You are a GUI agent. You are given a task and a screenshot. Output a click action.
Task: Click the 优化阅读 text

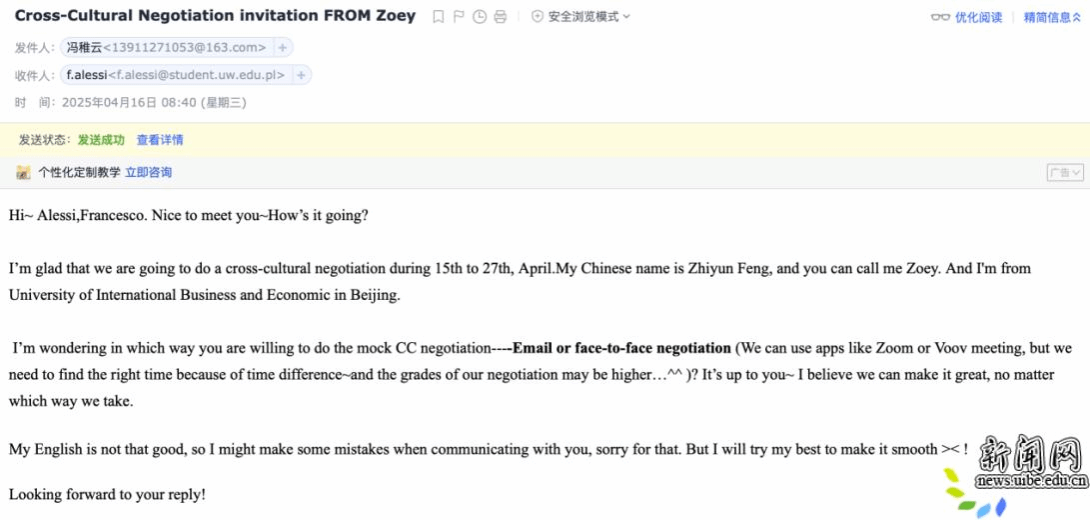[x=979, y=17]
